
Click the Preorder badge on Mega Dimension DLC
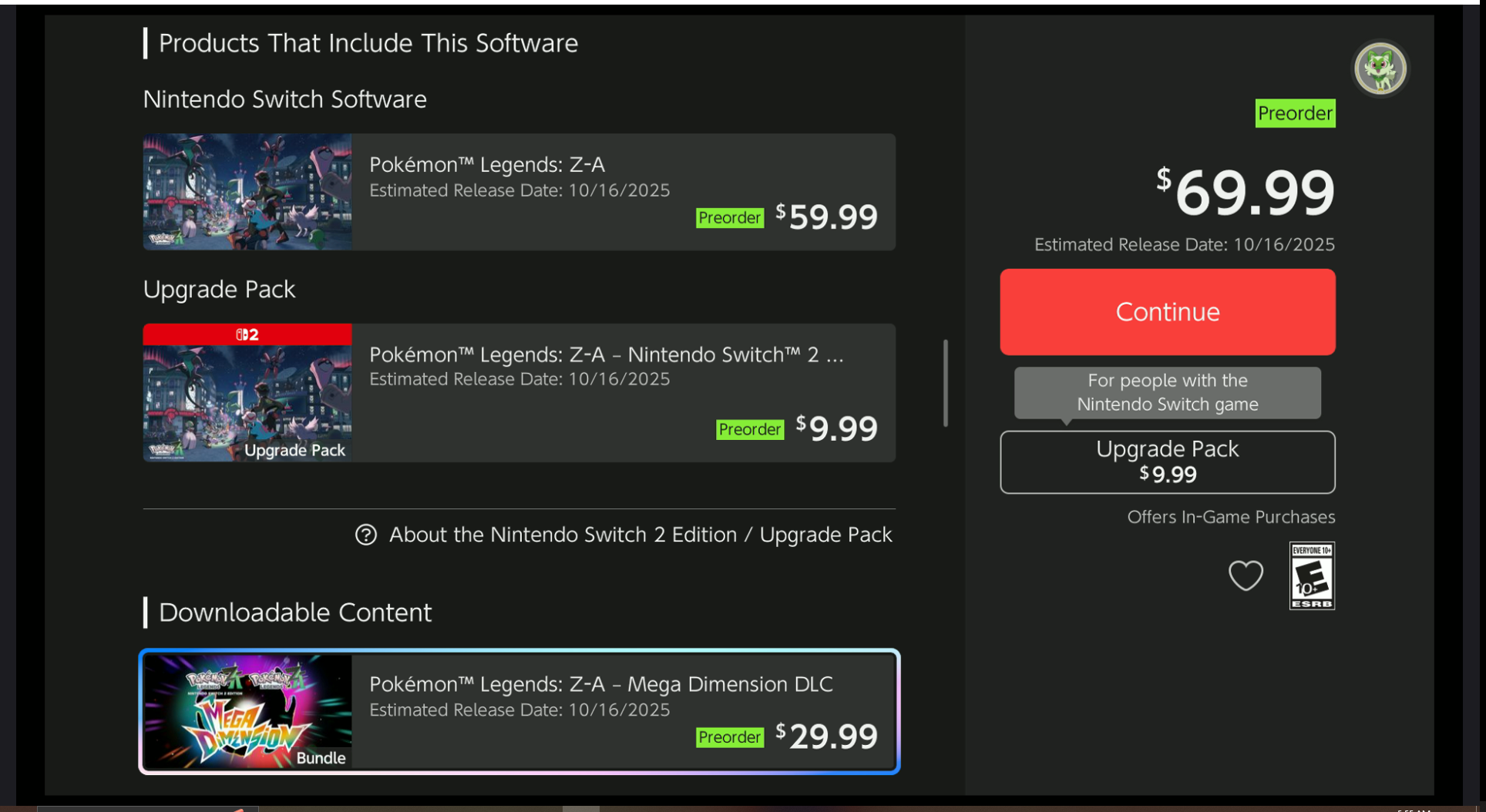point(729,737)
